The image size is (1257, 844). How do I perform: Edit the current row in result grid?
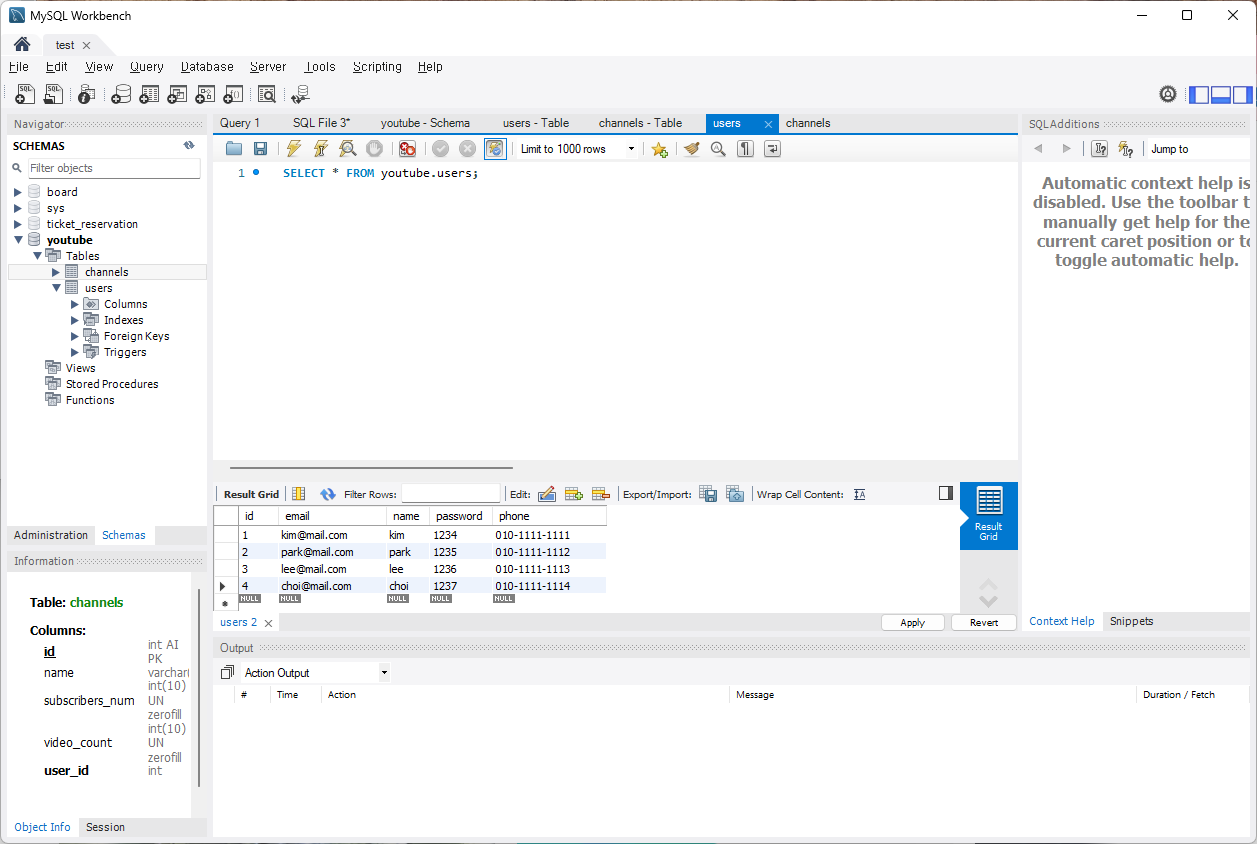pyautogui.click(x=547, y=494)
